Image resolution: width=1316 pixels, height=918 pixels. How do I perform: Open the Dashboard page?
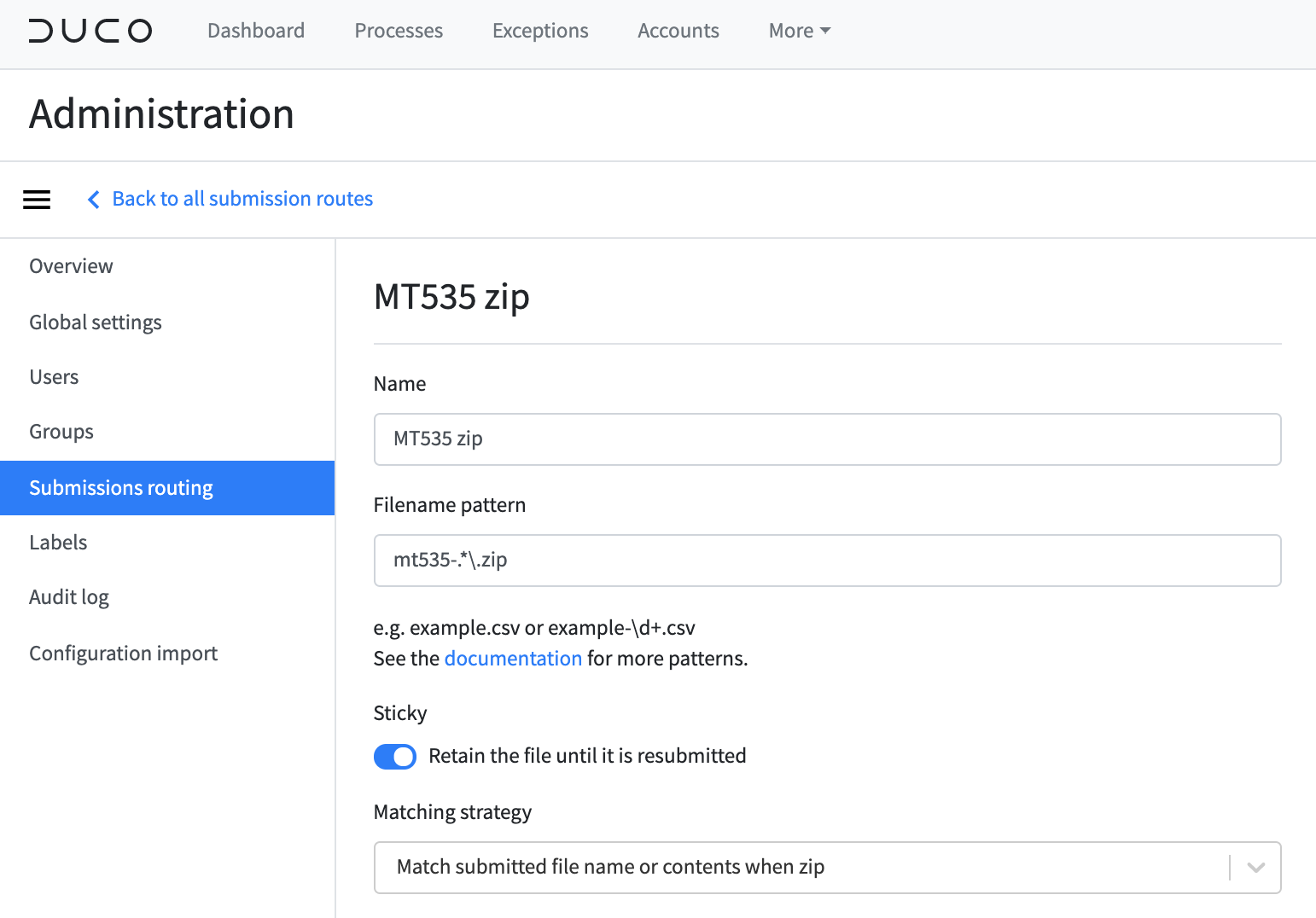pos(256,31)
